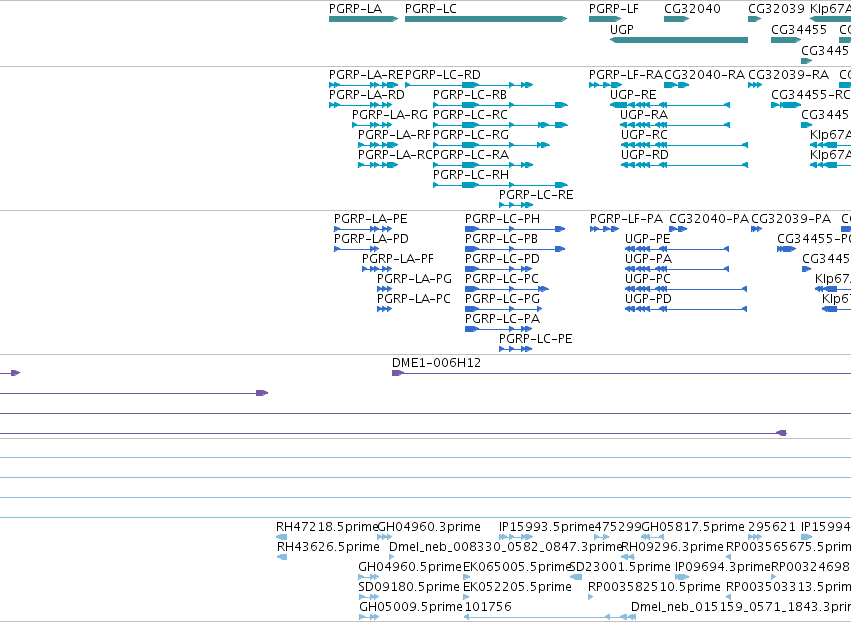Open the PGRP-LF gene label
The image size is (851, 622).
point(614,9)
